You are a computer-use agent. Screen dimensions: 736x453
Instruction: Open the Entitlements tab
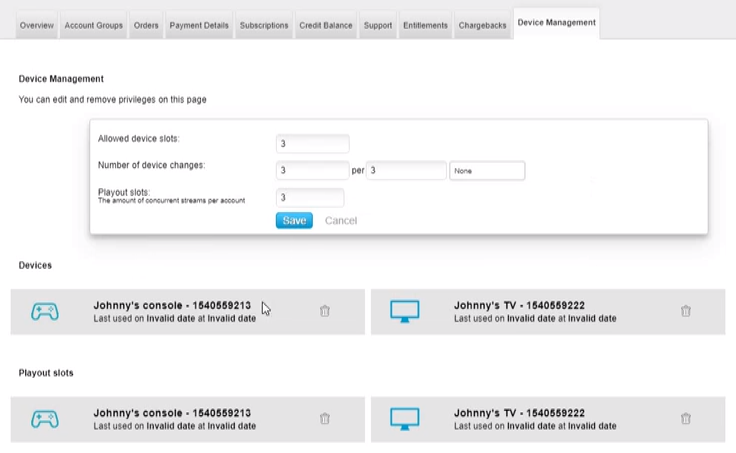click(x=425, y=25)
